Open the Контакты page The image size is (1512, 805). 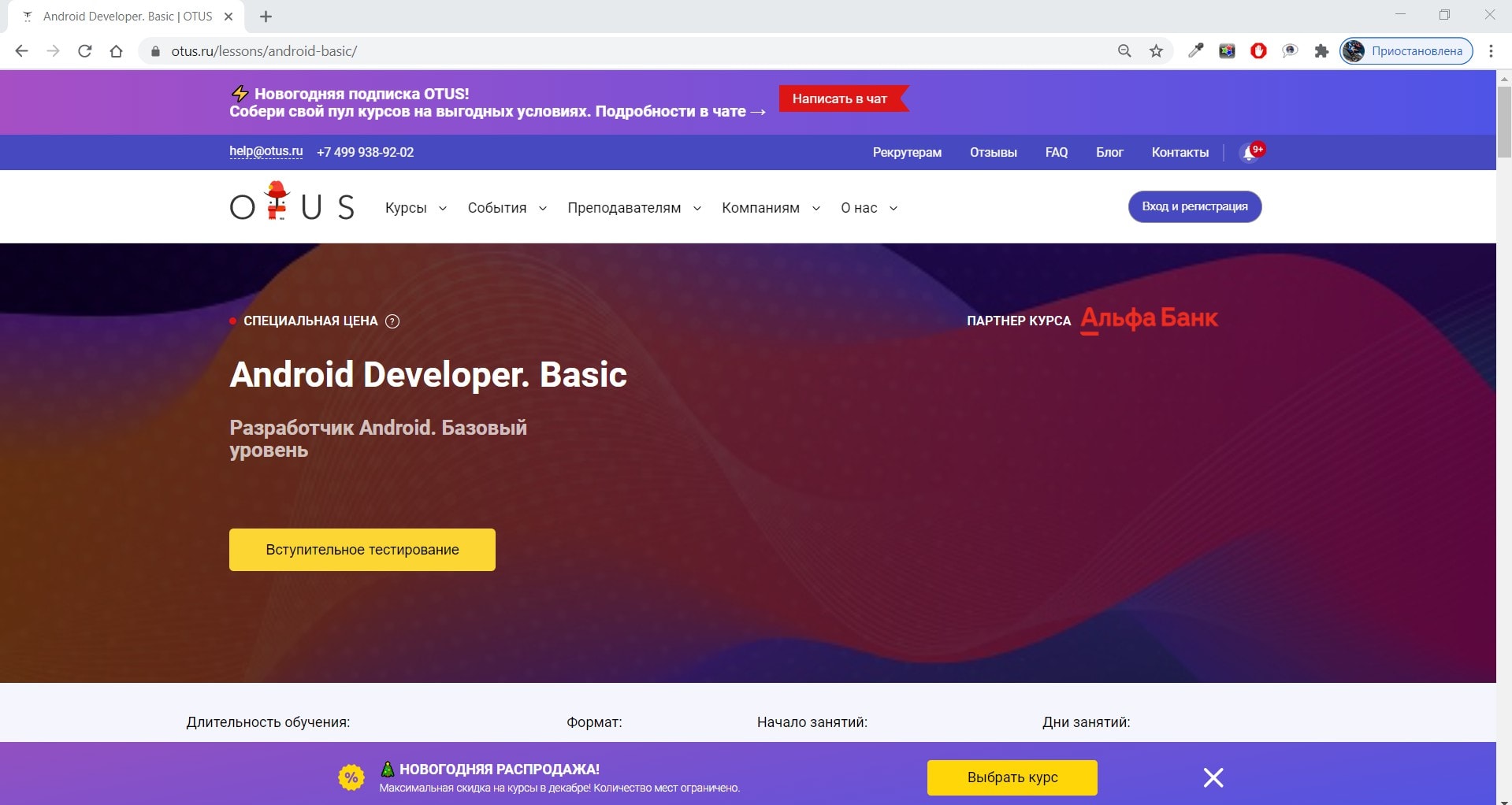tap(1180, 152)
